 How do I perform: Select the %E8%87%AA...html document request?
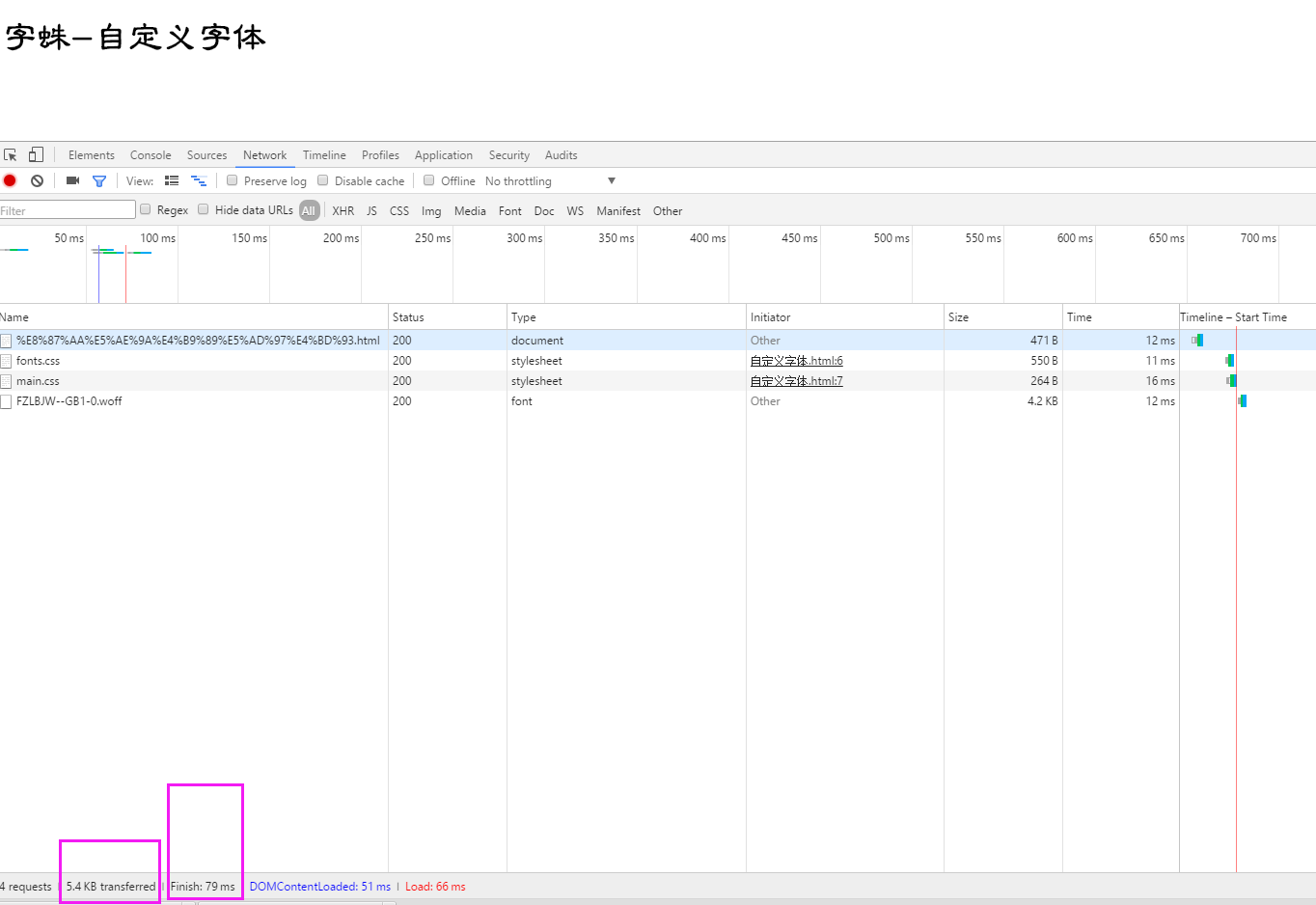click(198, 341)
